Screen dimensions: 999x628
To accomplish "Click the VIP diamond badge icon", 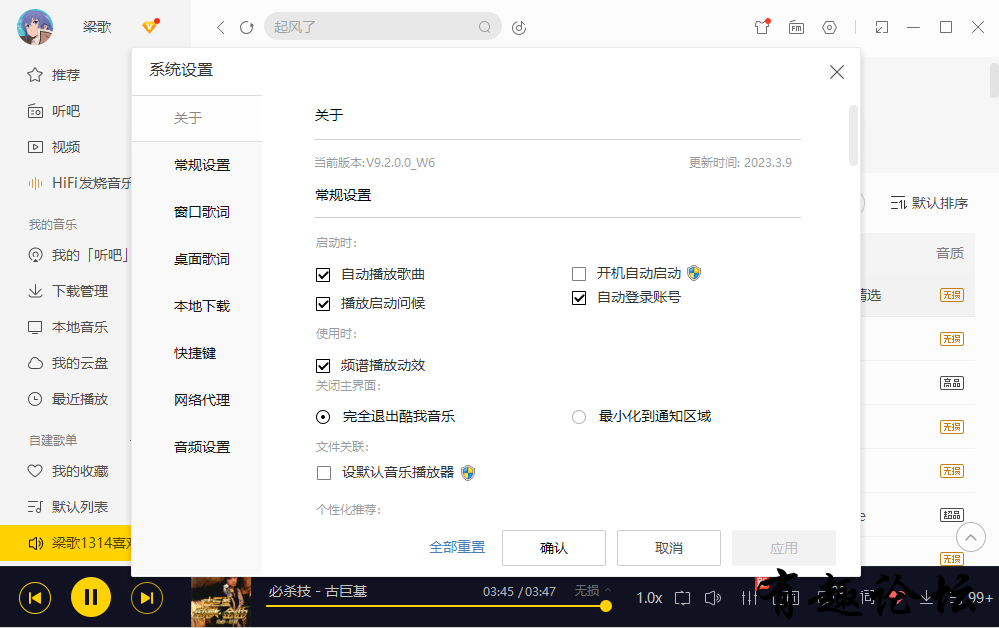I will tap(150, 27).
